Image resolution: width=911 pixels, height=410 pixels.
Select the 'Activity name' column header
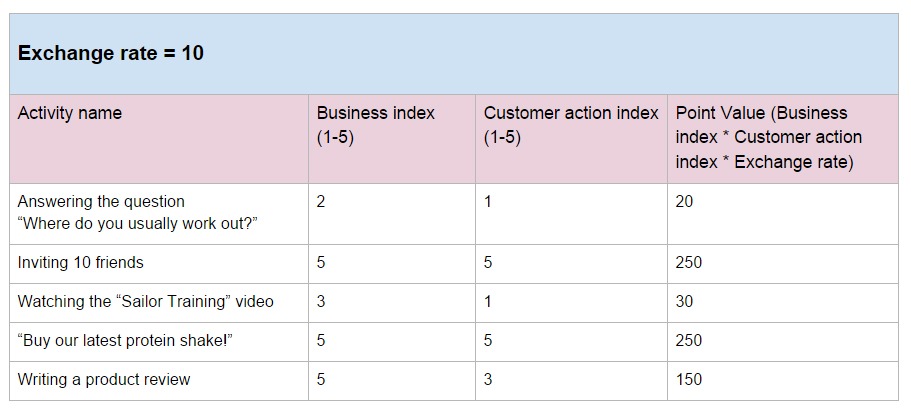(x=159, y=139)
